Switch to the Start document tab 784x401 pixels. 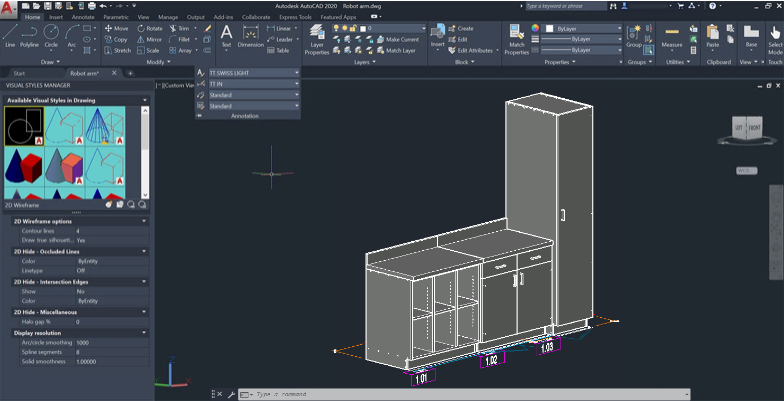20,73
